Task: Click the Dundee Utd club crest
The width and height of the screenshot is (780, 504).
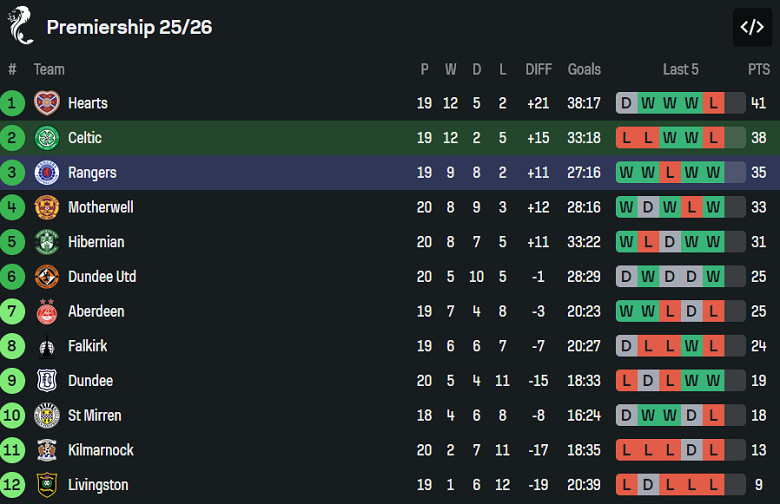Action: point(47,277)
